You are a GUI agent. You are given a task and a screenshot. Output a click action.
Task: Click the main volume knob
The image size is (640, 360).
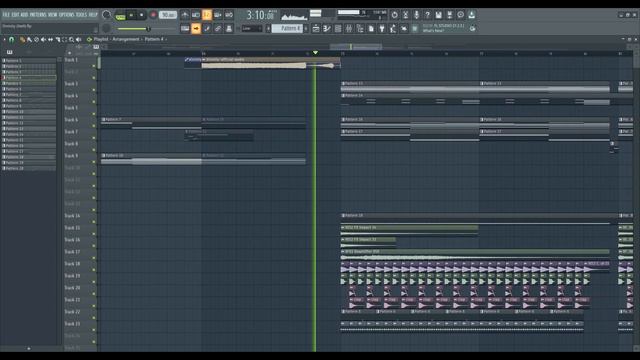point(106,15)
